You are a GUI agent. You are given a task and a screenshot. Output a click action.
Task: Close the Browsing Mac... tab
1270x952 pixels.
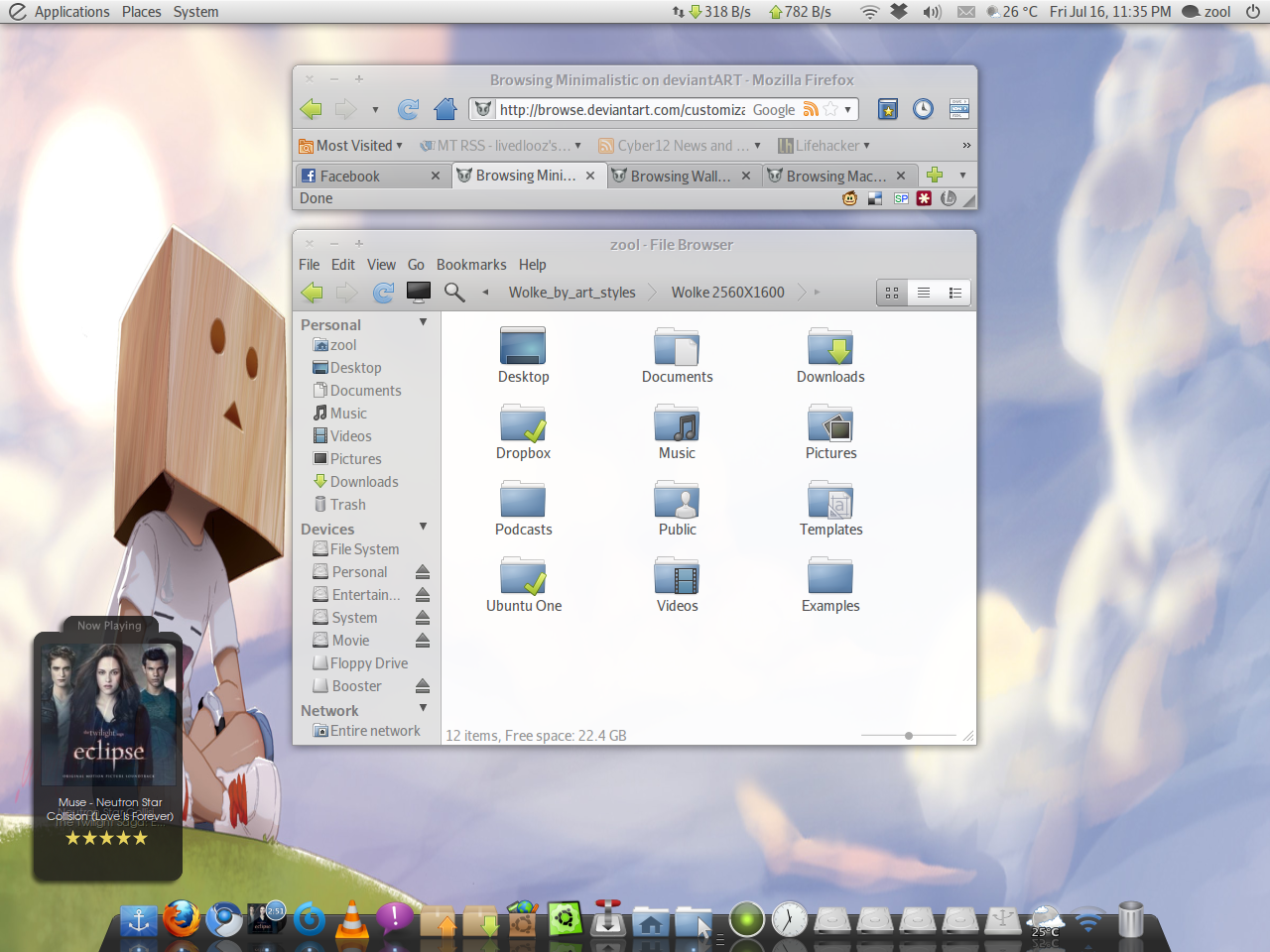(901, 176)
